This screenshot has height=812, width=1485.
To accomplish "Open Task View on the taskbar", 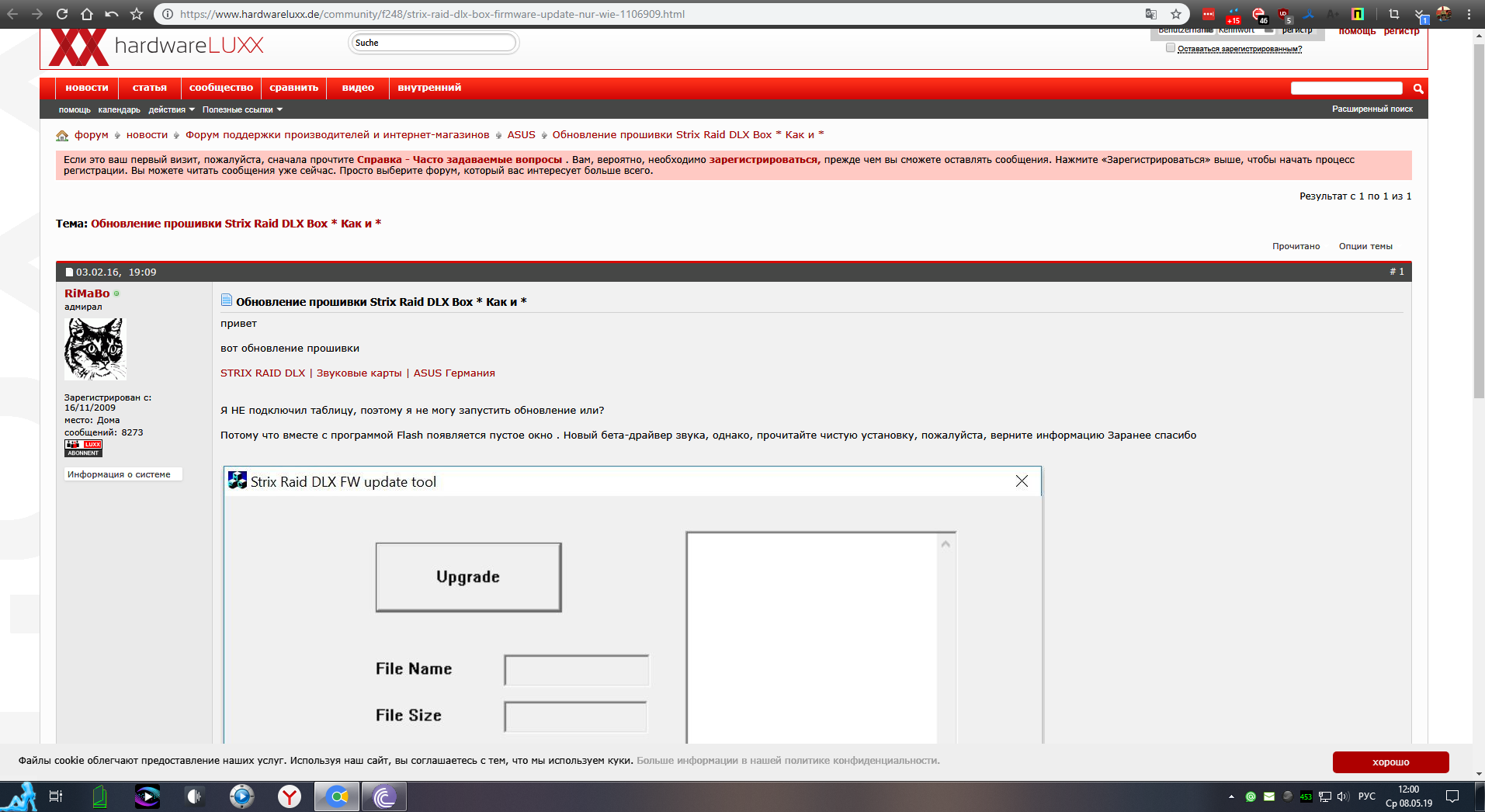I will 56,796.
